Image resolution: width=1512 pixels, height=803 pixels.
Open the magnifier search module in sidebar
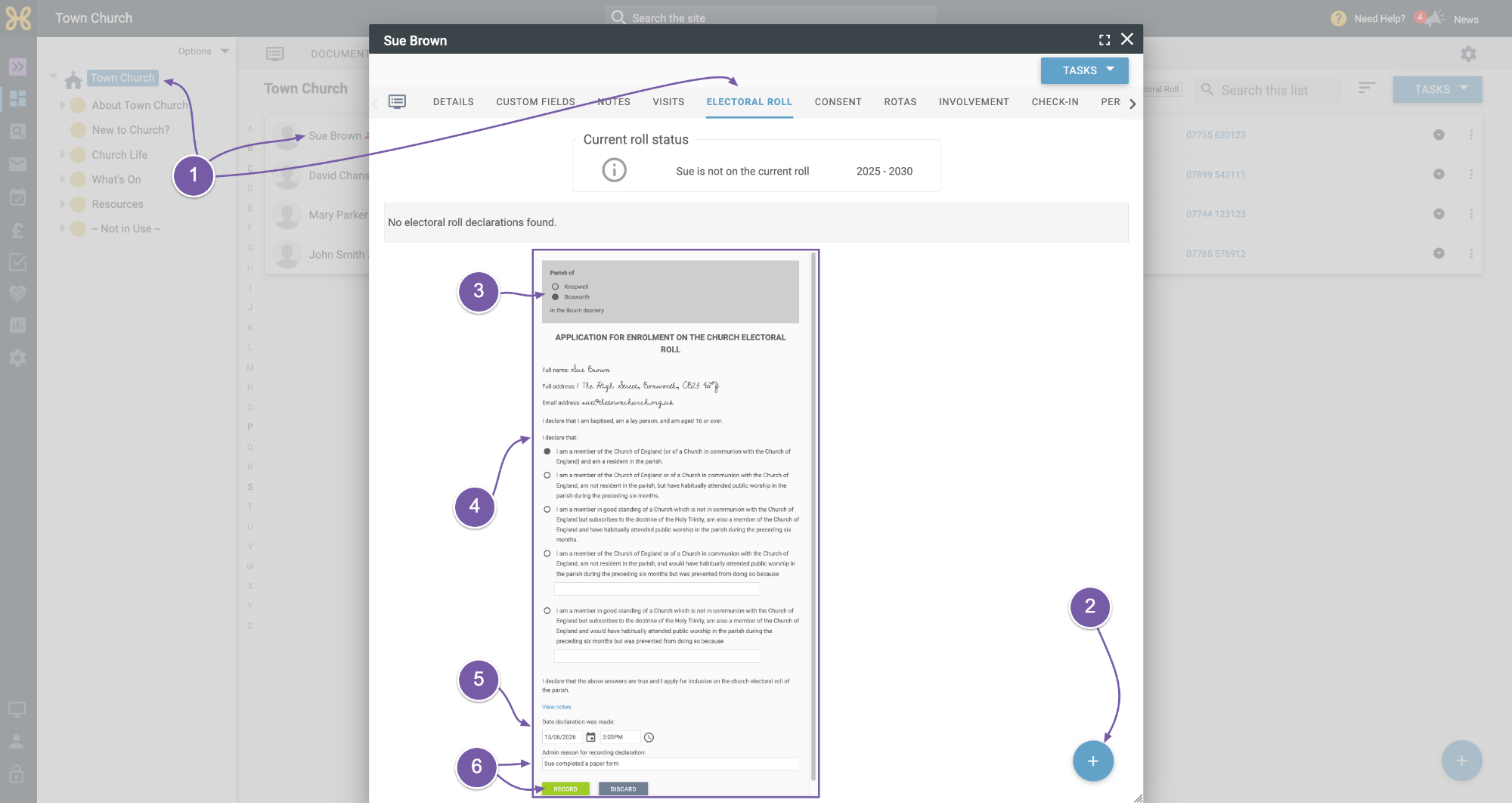18,132
